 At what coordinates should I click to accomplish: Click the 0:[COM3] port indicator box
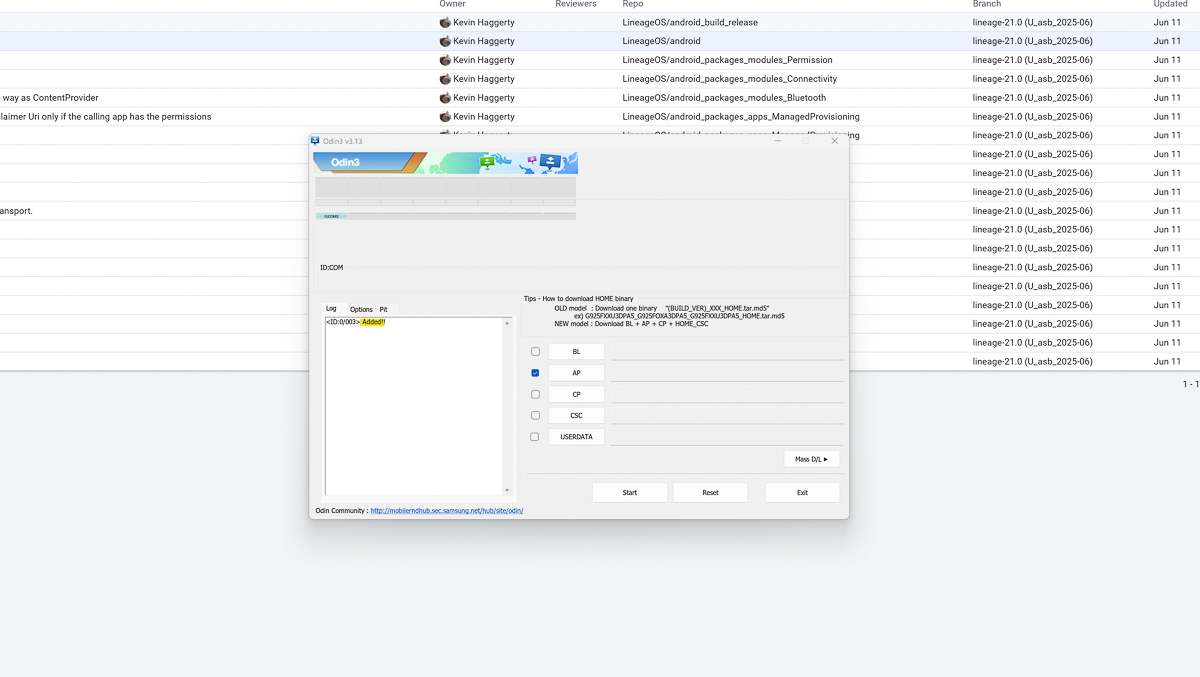pyautogui.click(x=331, y=216)
